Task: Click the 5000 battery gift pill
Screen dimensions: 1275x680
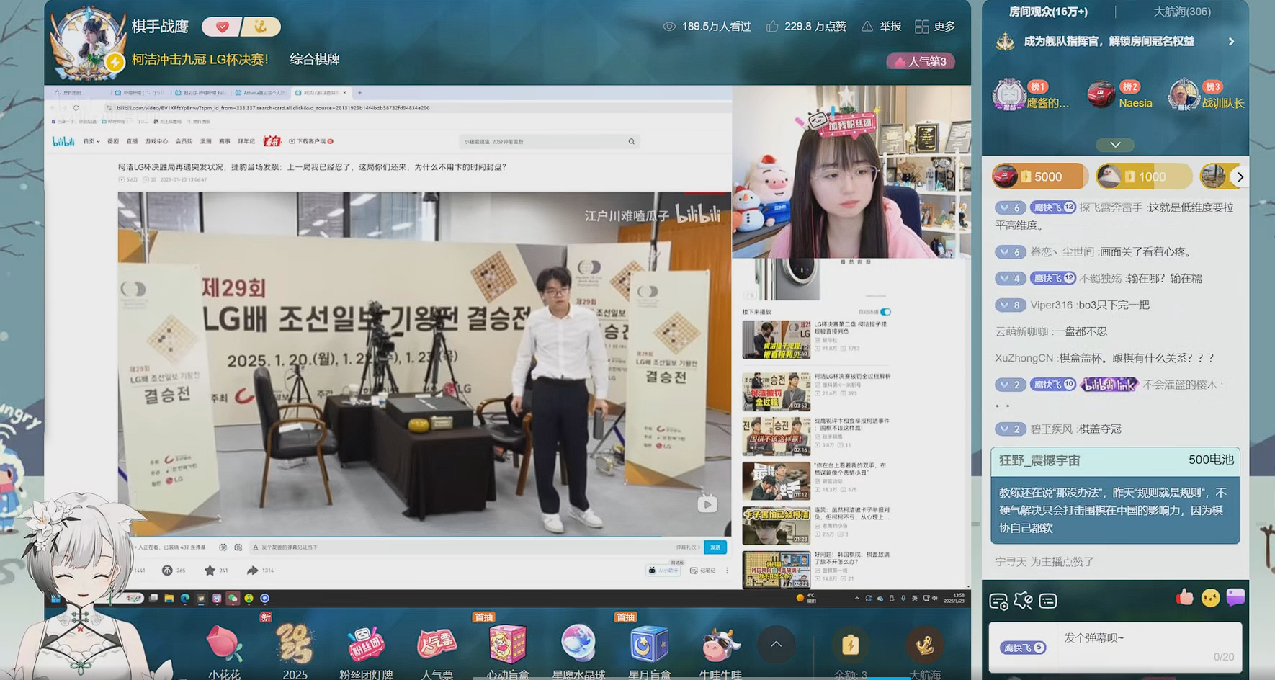Action: pyautogui.click(x=1039, y=176)
